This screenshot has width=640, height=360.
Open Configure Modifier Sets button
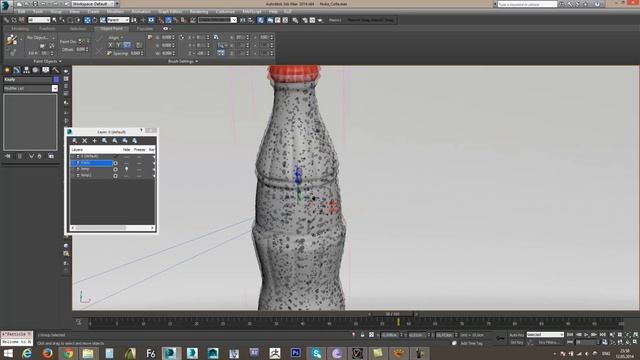tap(51, 156)
